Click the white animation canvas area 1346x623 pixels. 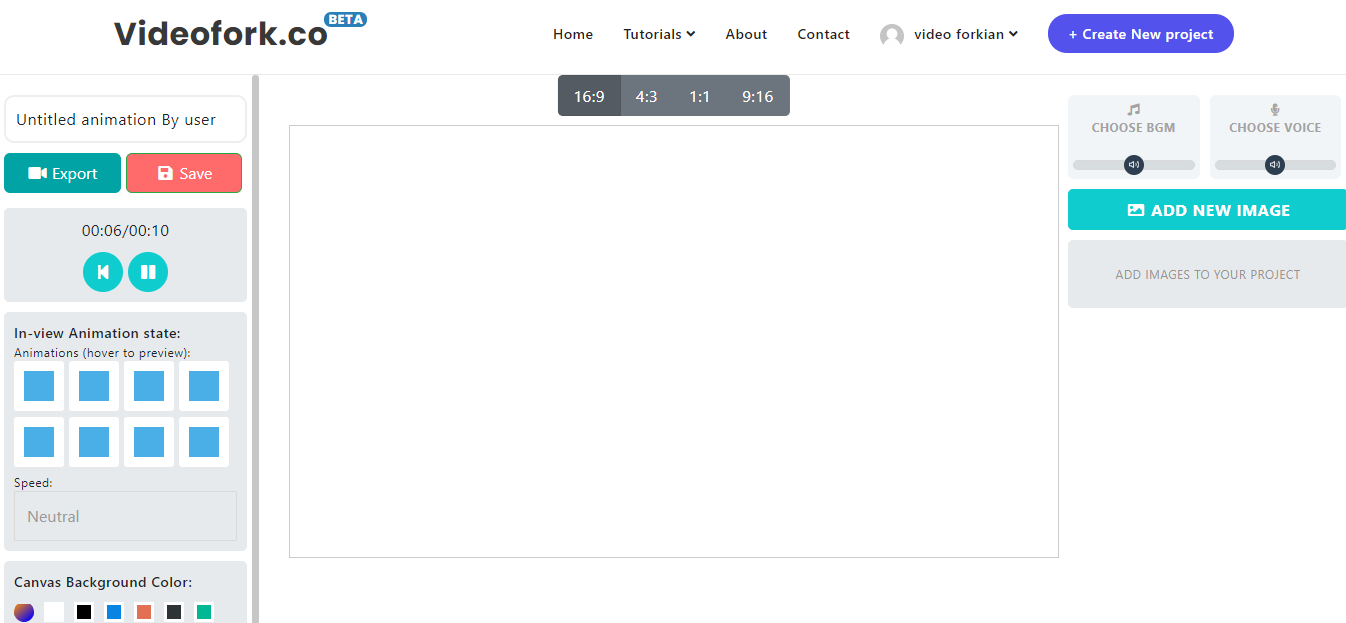(x=674, y=341)
